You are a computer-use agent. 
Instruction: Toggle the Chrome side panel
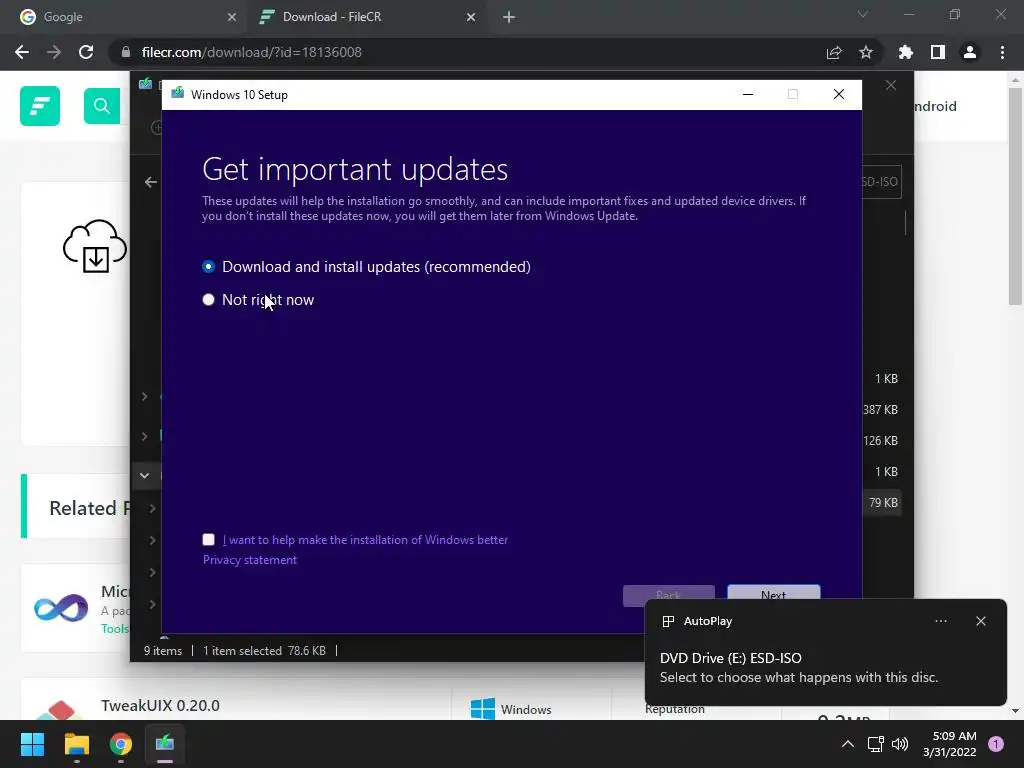coord(938,52)
